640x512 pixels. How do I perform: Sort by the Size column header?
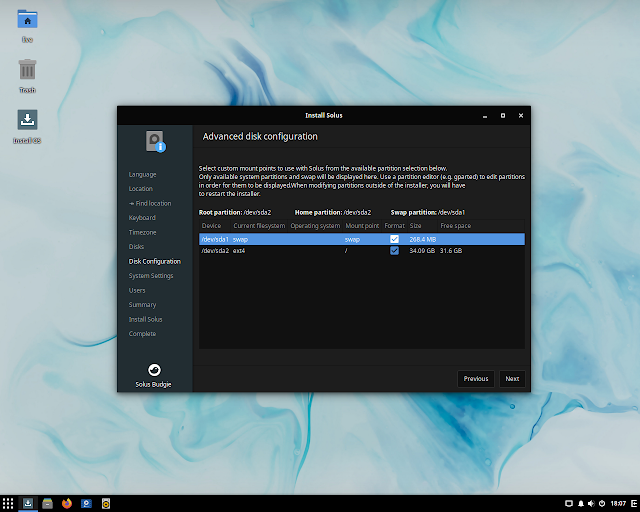coord(422,226)
